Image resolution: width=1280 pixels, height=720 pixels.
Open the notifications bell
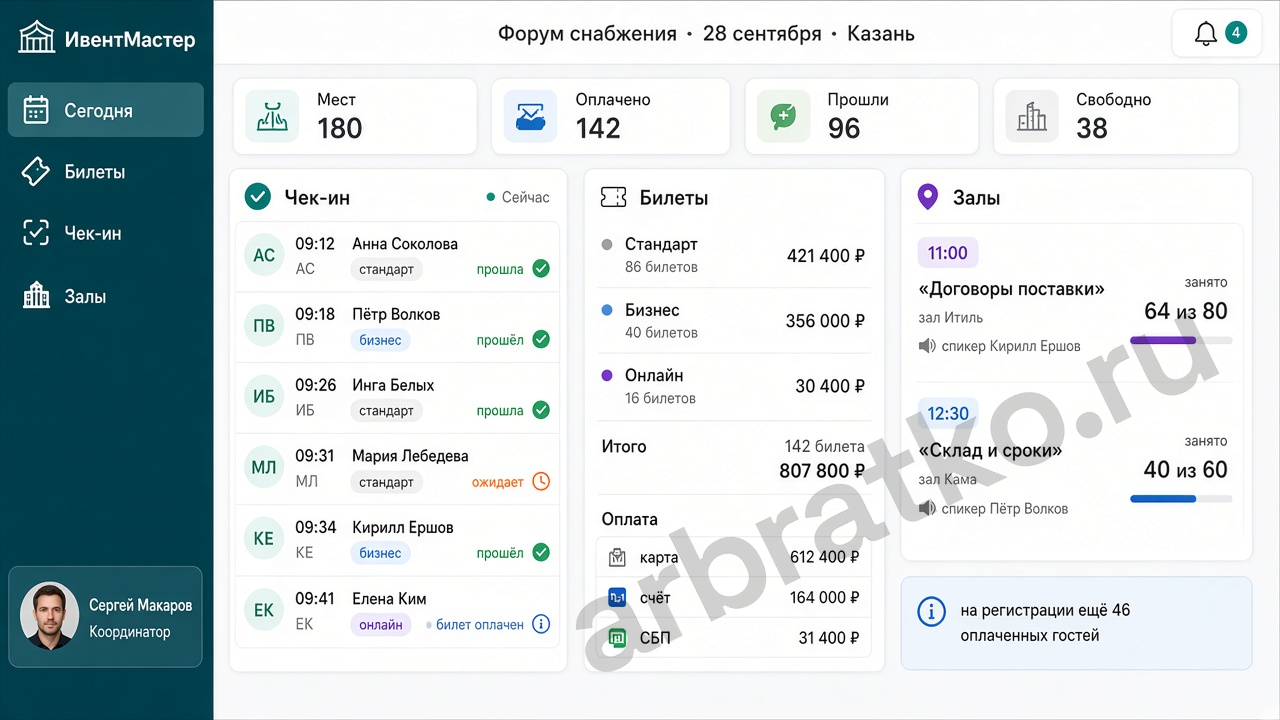[1205, 34]
